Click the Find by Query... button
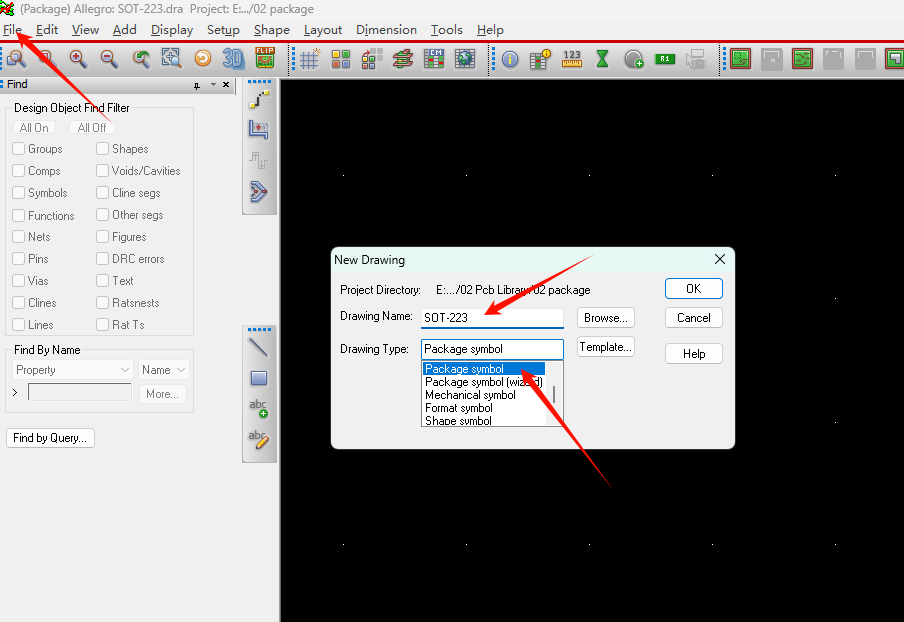The image size is (904, 622). (x=50, y=438)
